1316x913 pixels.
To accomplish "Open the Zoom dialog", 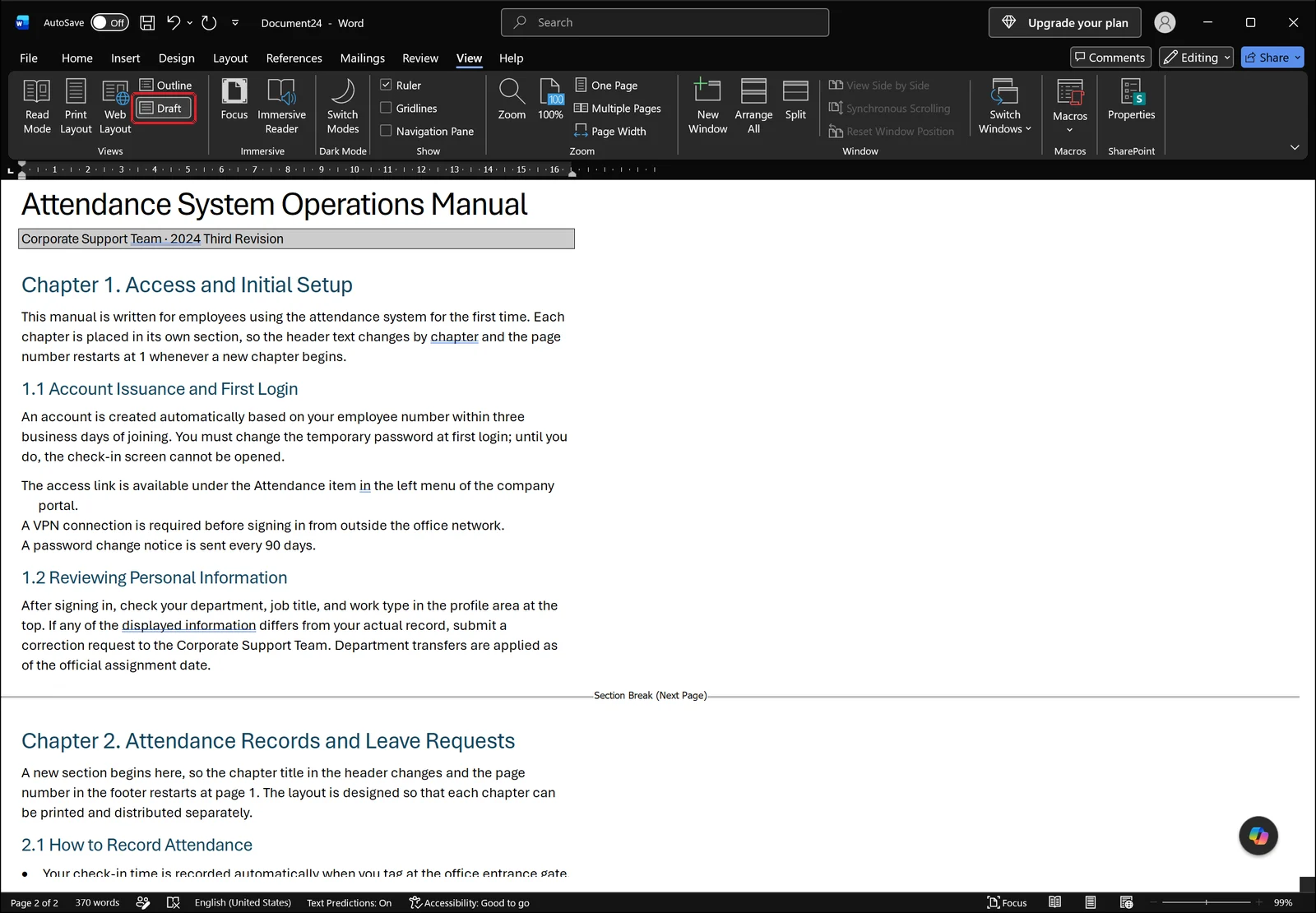I will [x=512, y=100].
